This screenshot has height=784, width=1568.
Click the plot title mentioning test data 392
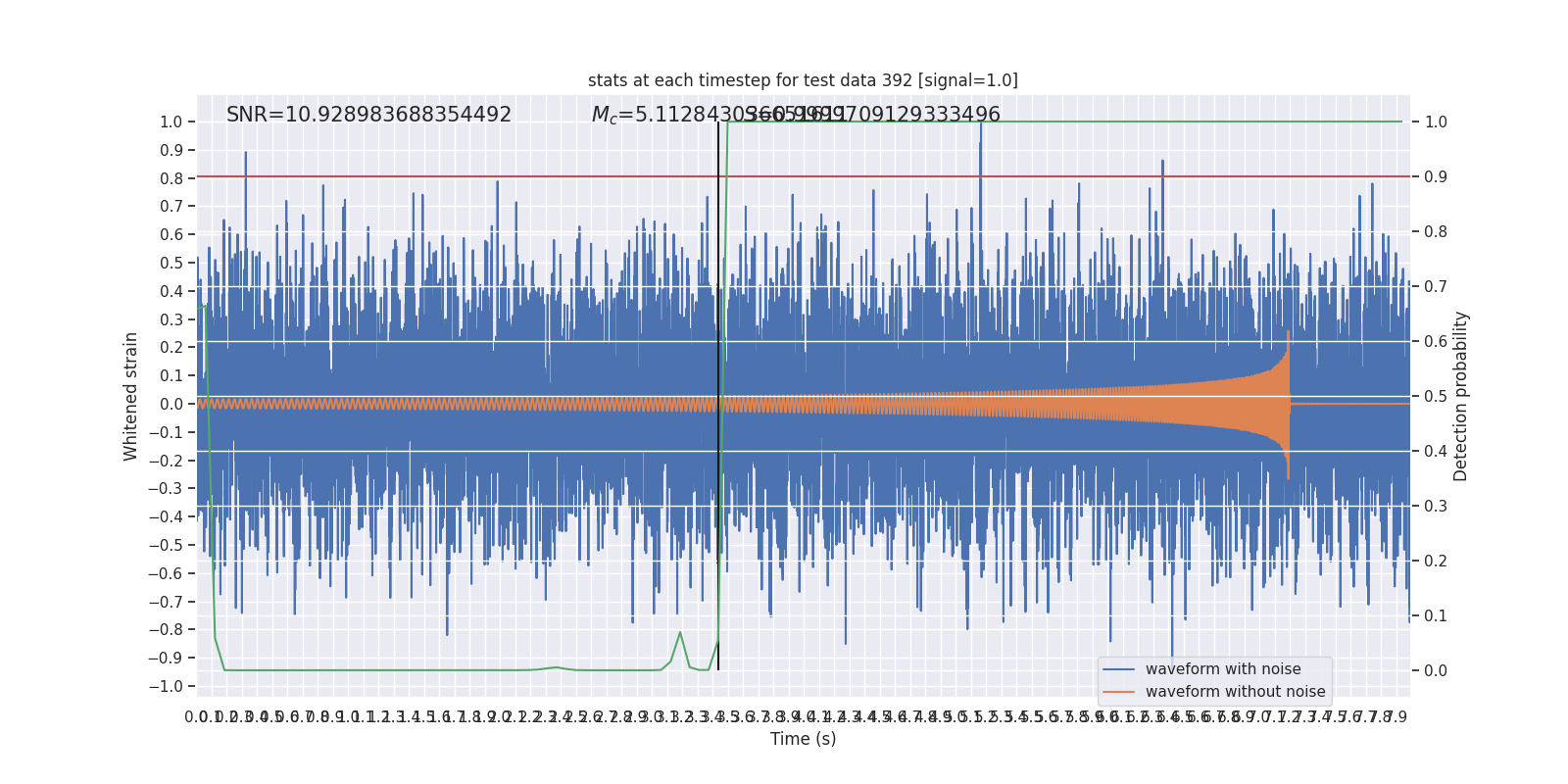[803, 80]
